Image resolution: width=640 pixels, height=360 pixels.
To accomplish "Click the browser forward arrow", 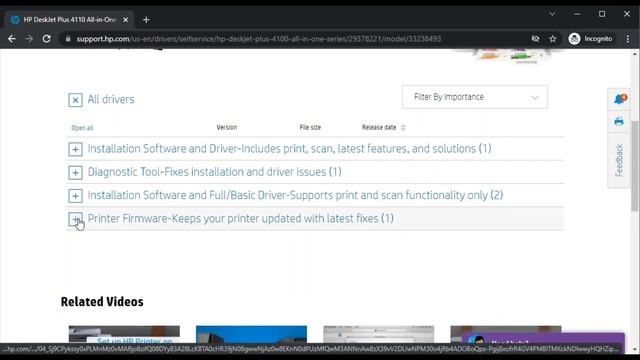I will [29, 39].
